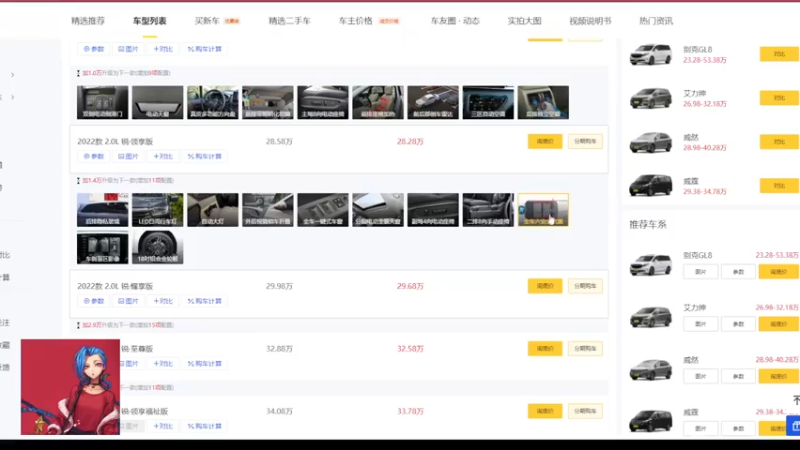
Task: Click 询底价 for recommended 别克GL8
Action: point(779,272)
